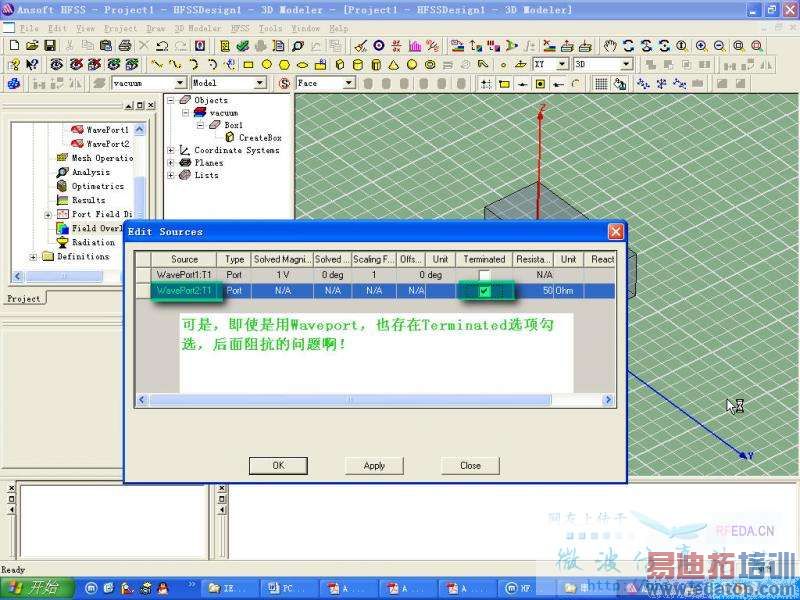Open the Draw menu
Image resolution: width=800 pixels, height=600 pixels.
[156, 28]
